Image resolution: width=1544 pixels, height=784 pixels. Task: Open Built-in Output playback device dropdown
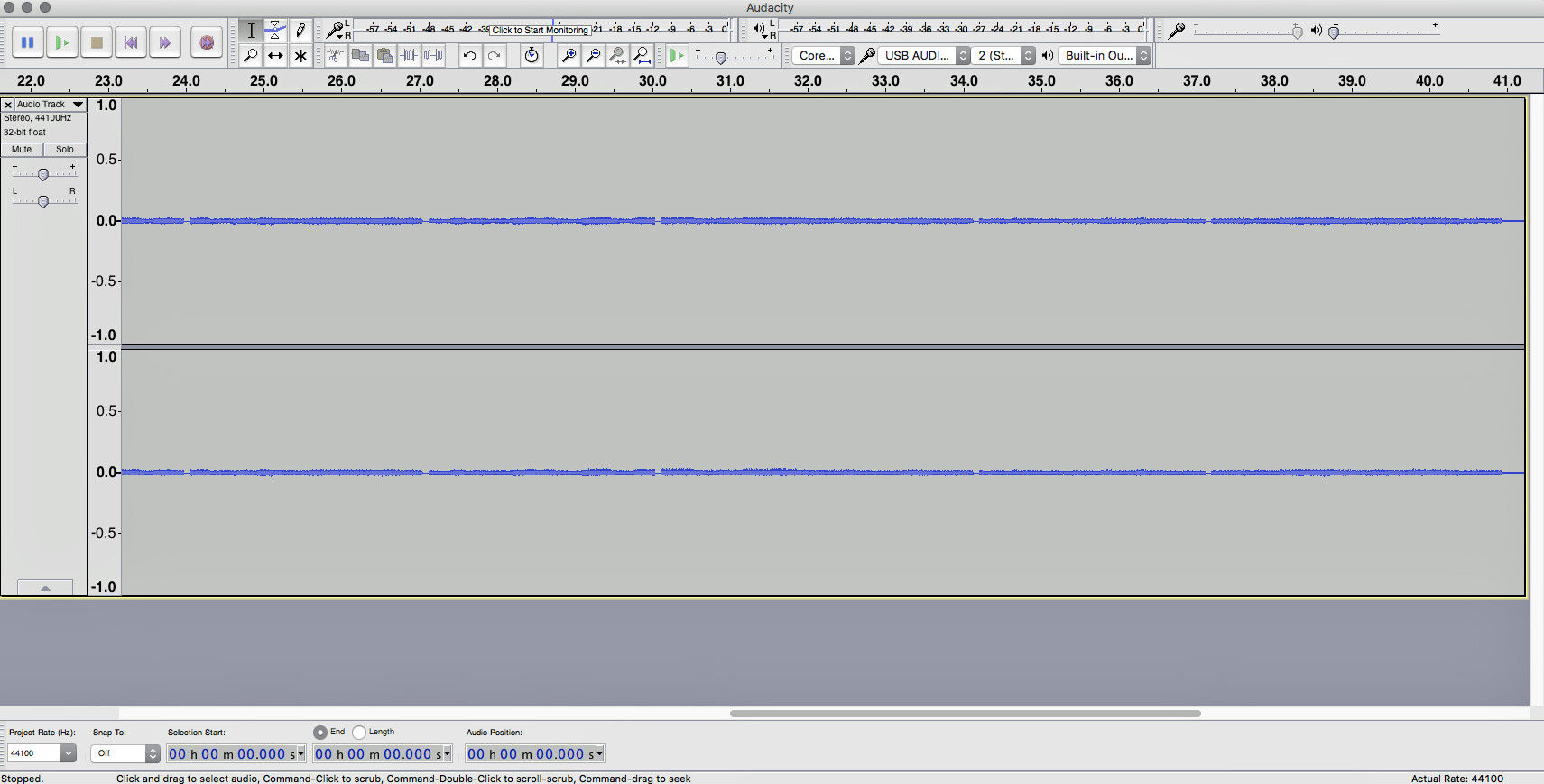point(1105,56)
